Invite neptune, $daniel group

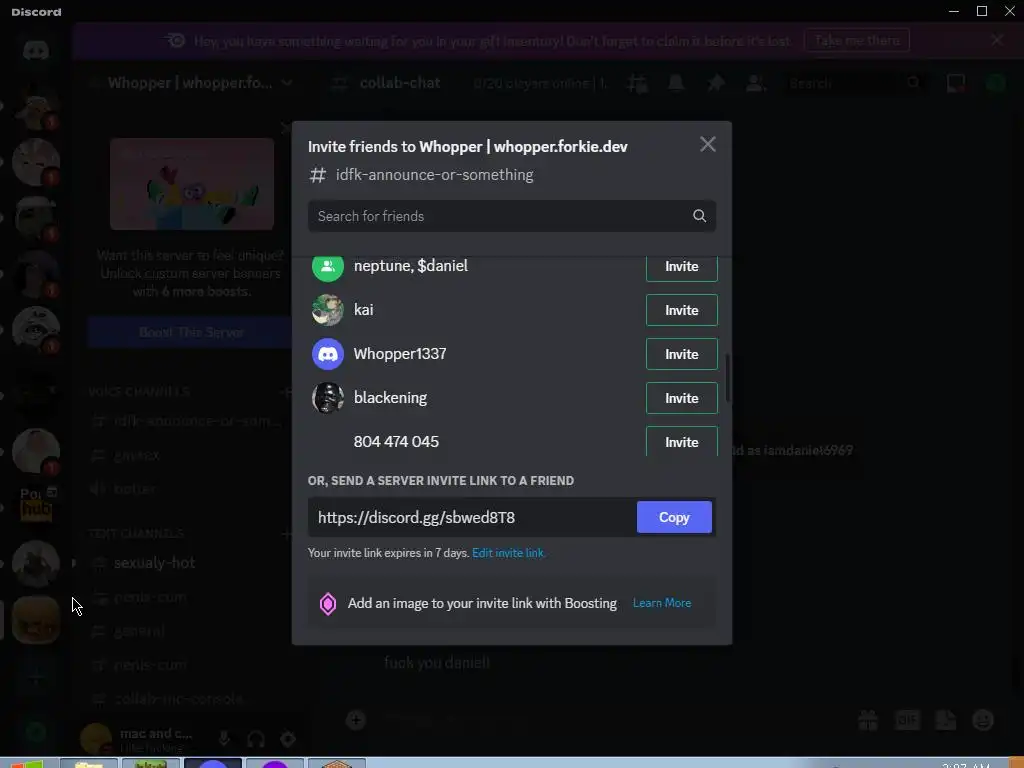click(681, 266)
